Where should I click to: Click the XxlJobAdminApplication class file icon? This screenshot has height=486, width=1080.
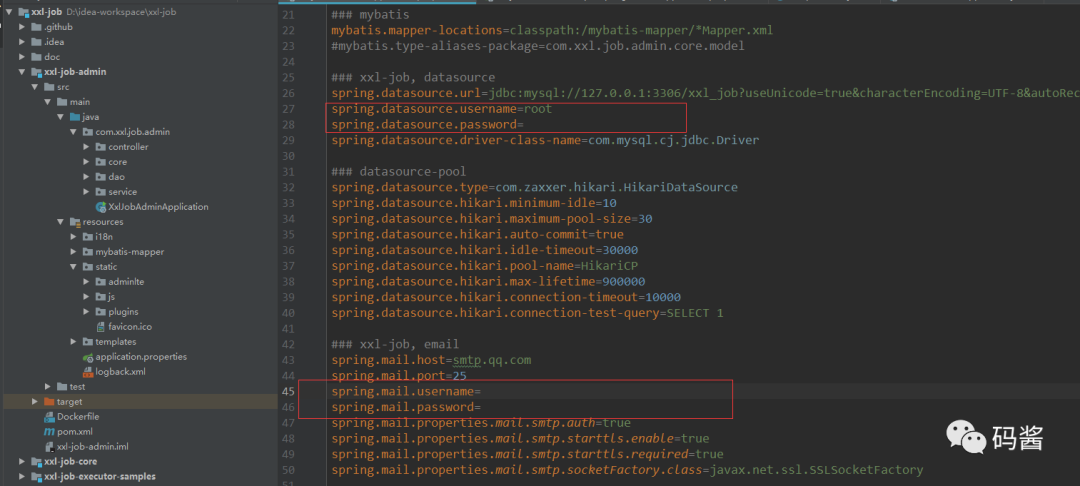pyautogui.click(x=101, y=207)
